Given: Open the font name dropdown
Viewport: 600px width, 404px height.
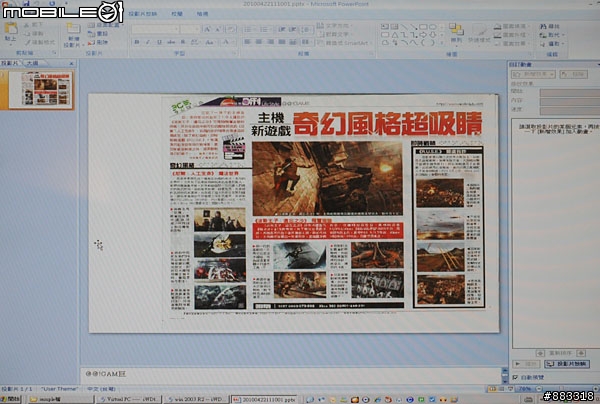Looking at the screenshot, I should pos(176,29).
